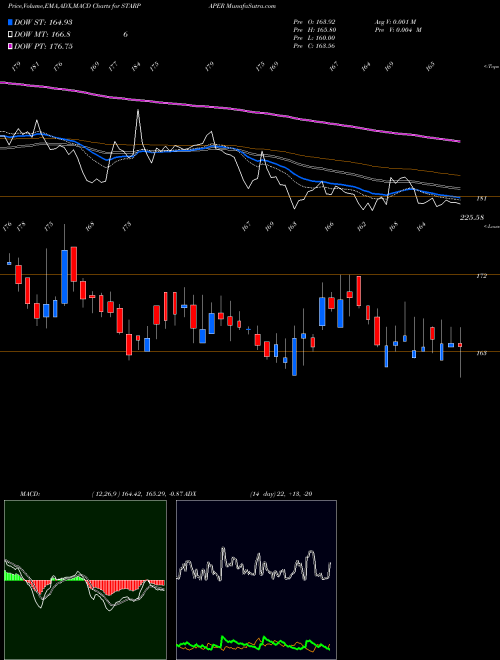Image resolution: width=500 pixels, height=660 pixels.
Task: Select the 'DOW PT: 176.75' legend text
Action: coord(43,46)
